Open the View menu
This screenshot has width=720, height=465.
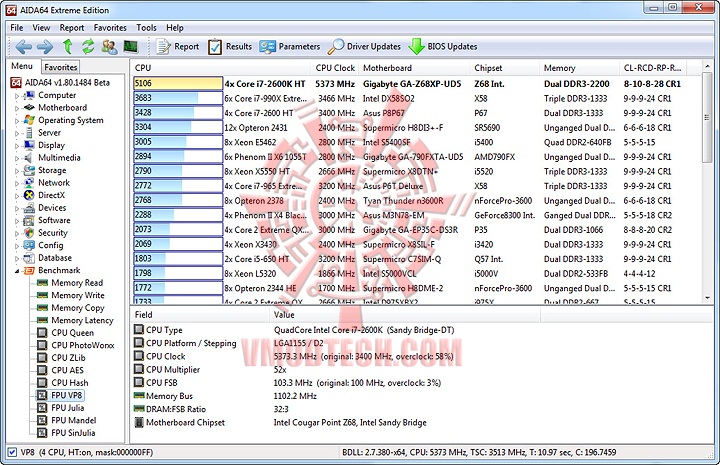coord(41,28)
